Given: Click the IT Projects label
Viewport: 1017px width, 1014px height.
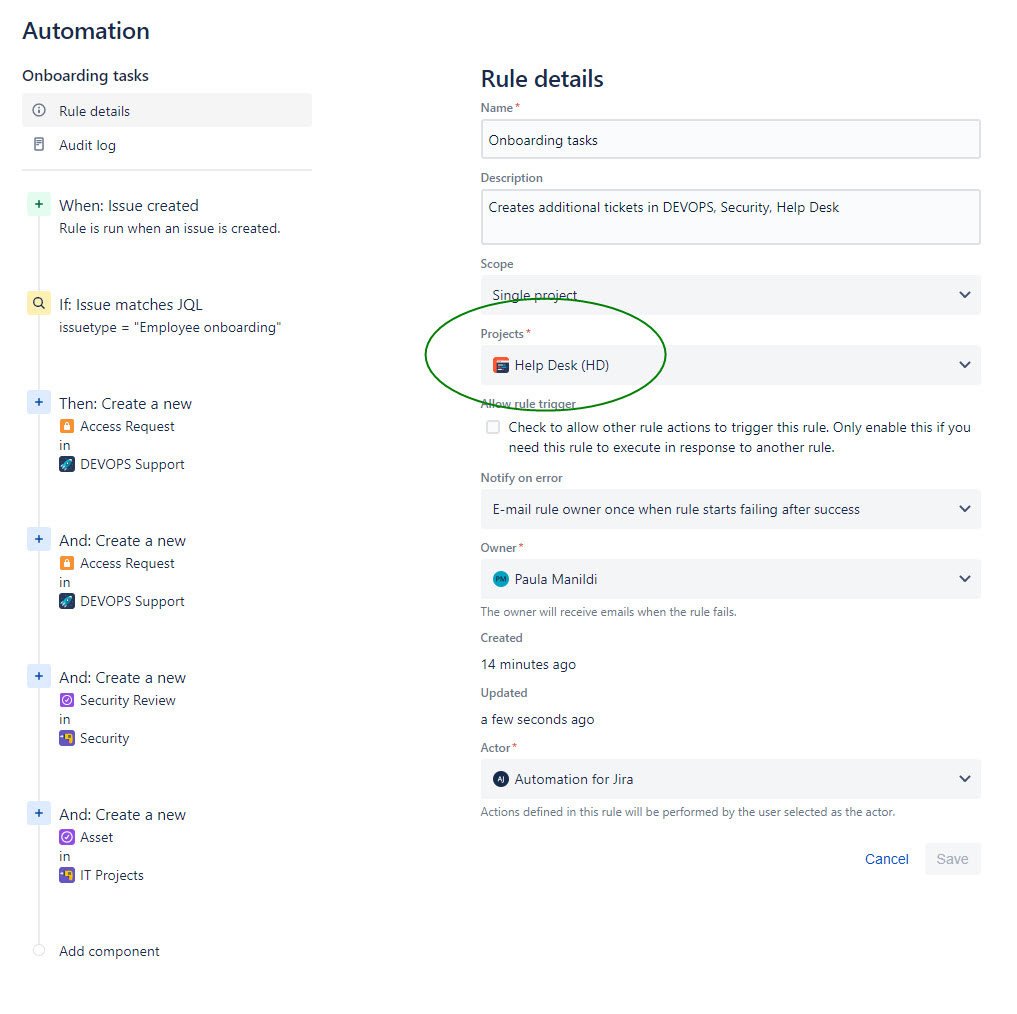Looking at the screenshot, I should (x=112, y=875).
